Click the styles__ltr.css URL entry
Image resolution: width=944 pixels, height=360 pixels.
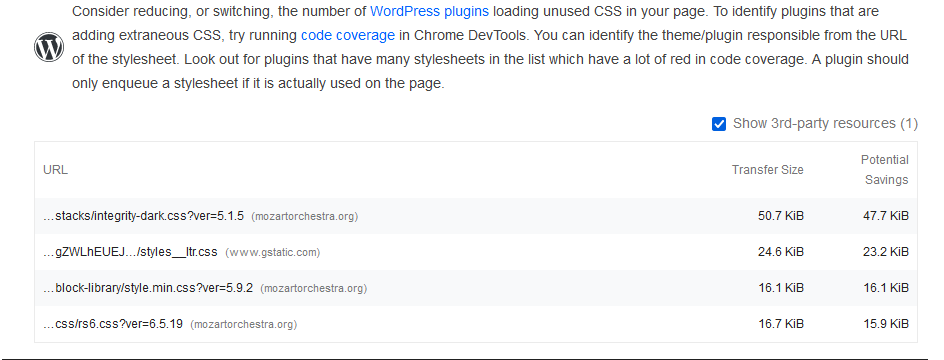(130, 252)
